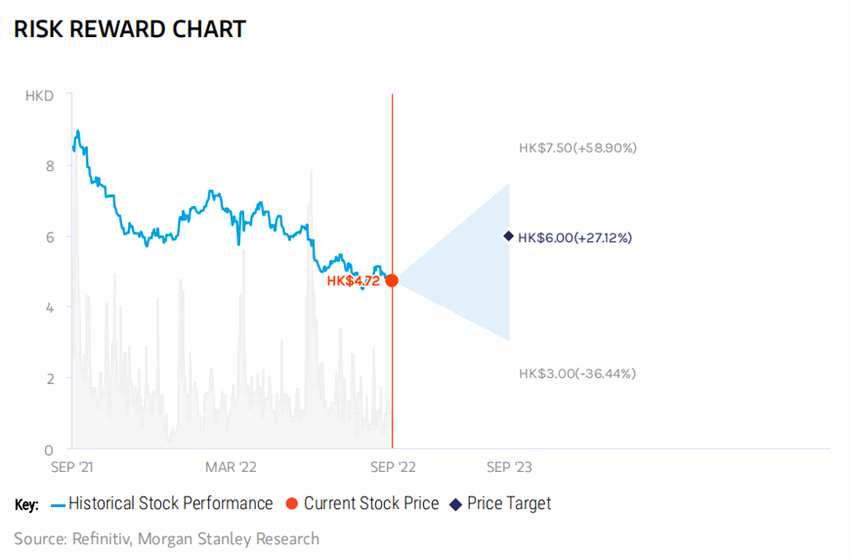Click the Price Target legend text
Screen dimensions: 850x558
[509, 504]
